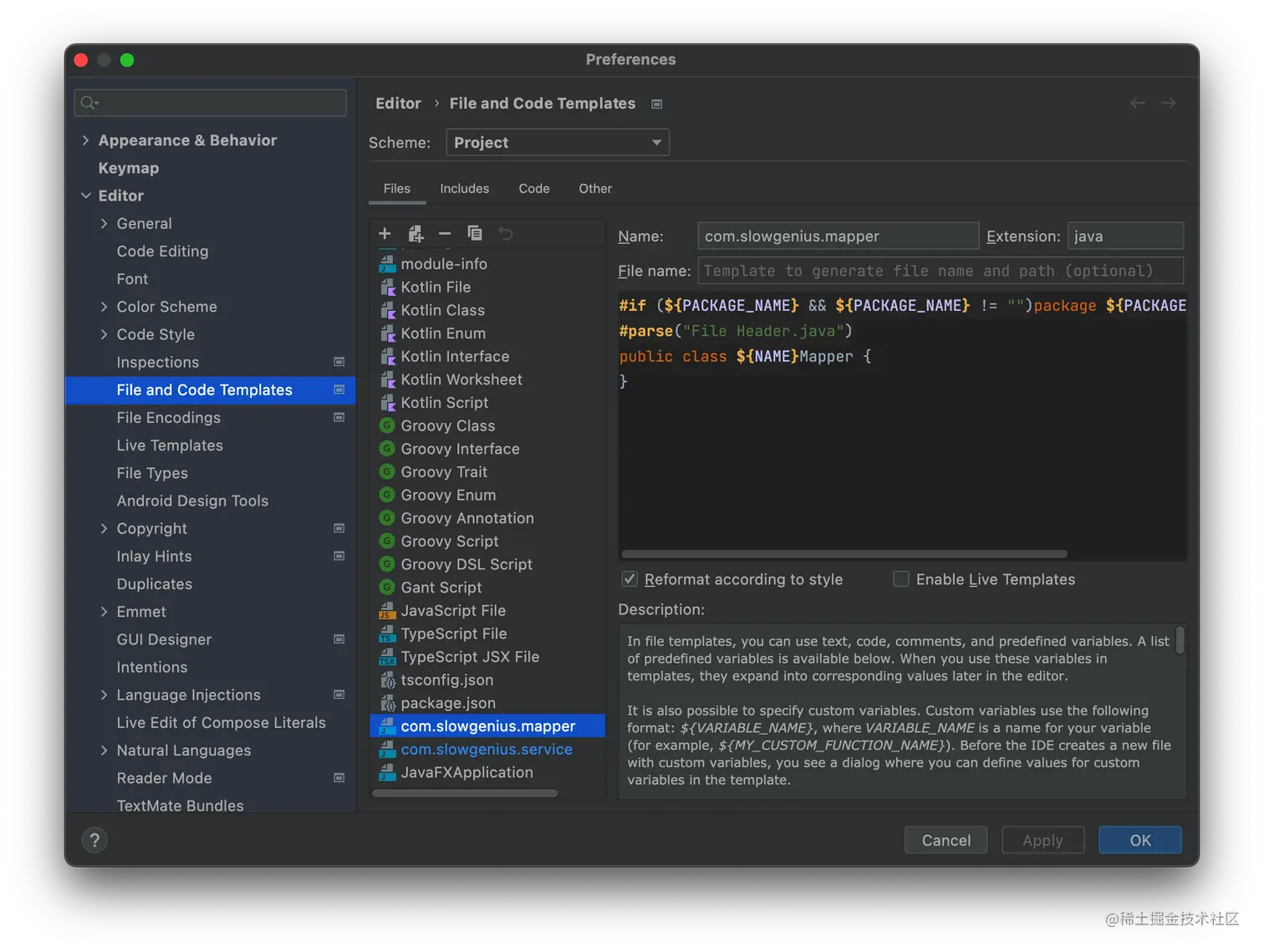Switch to the Code tab
Screen dimensions: 1264x952
pos(533,189)
